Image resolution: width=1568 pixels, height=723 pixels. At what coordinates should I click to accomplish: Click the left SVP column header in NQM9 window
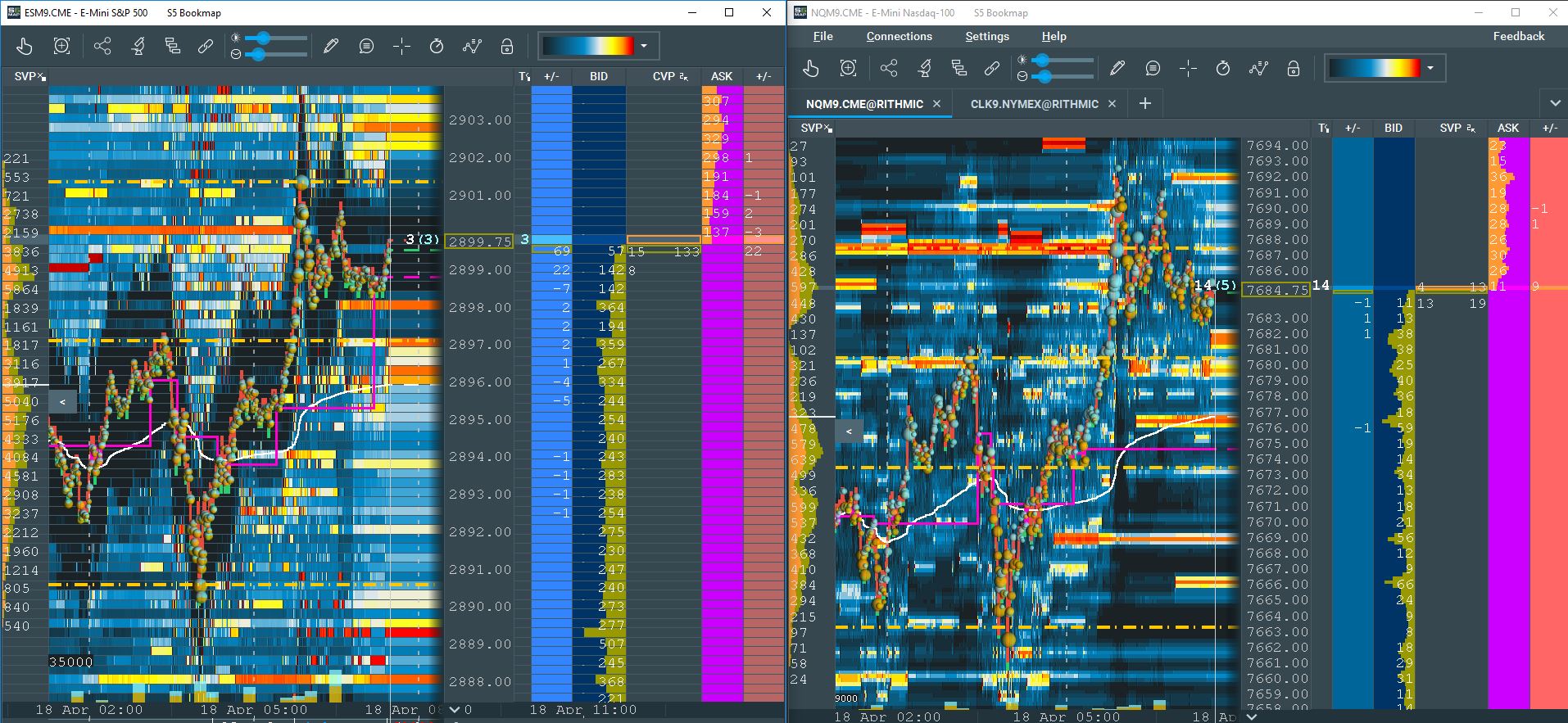point(812,128)
